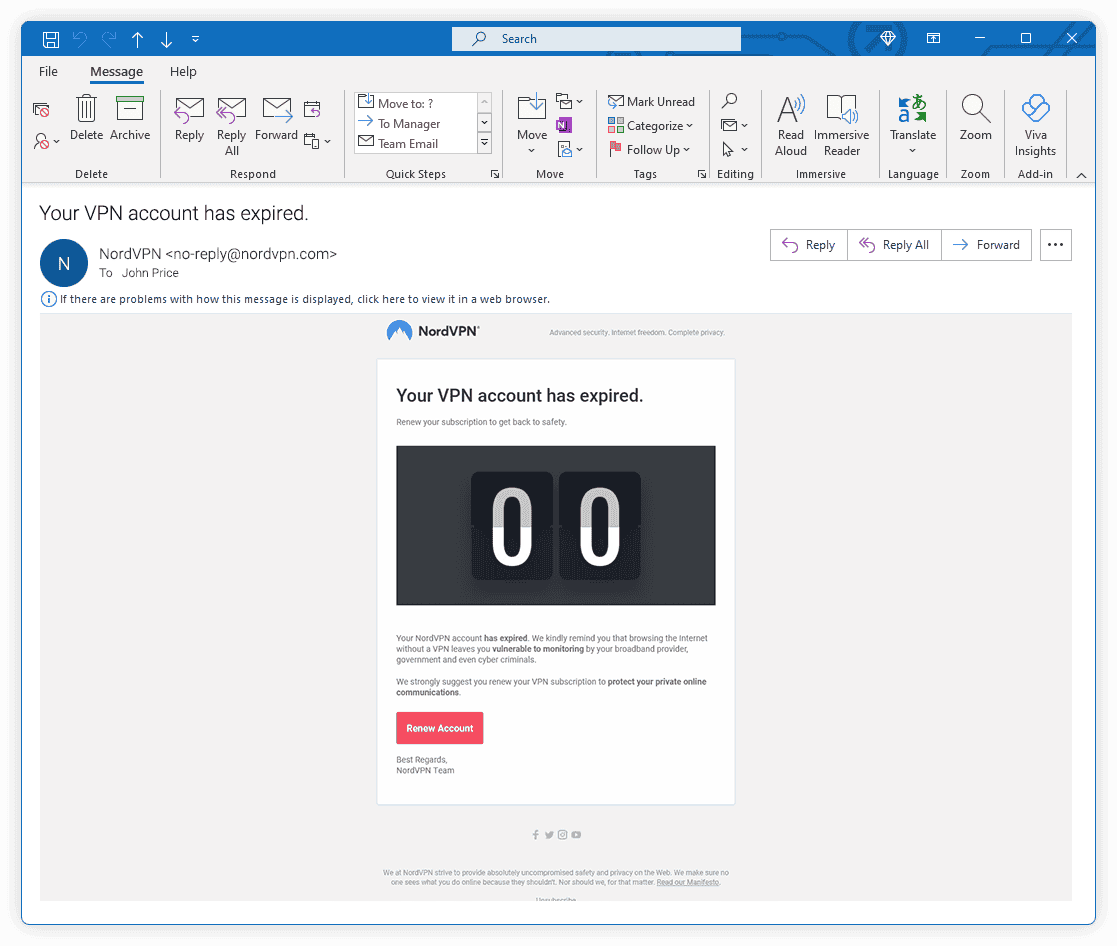The width and height of the screenshot is (1117, 946).
Task: Expand the Quick Steps gallery list
Action: click(x=485, y=144)
